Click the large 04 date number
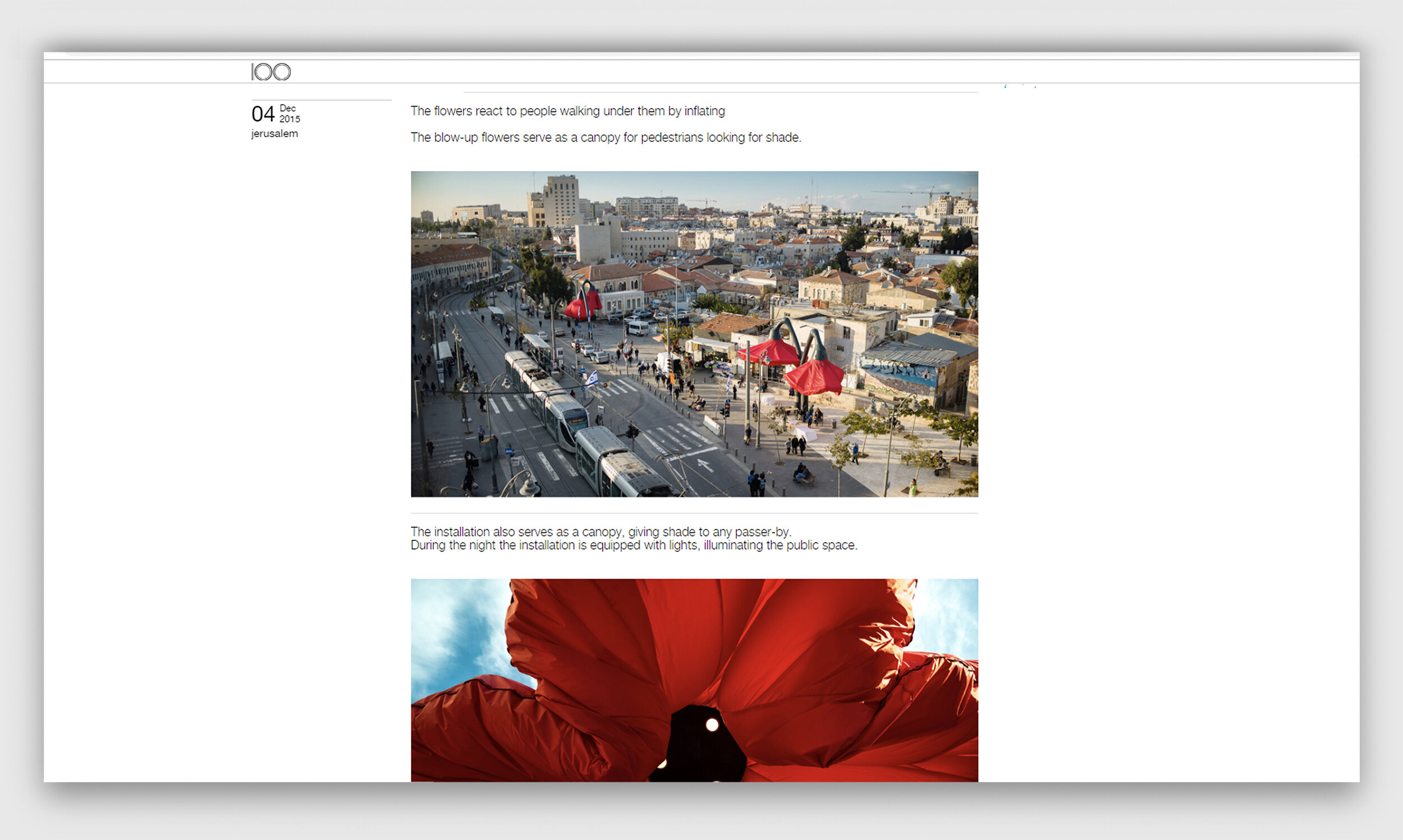 click(x=263, y=114)
